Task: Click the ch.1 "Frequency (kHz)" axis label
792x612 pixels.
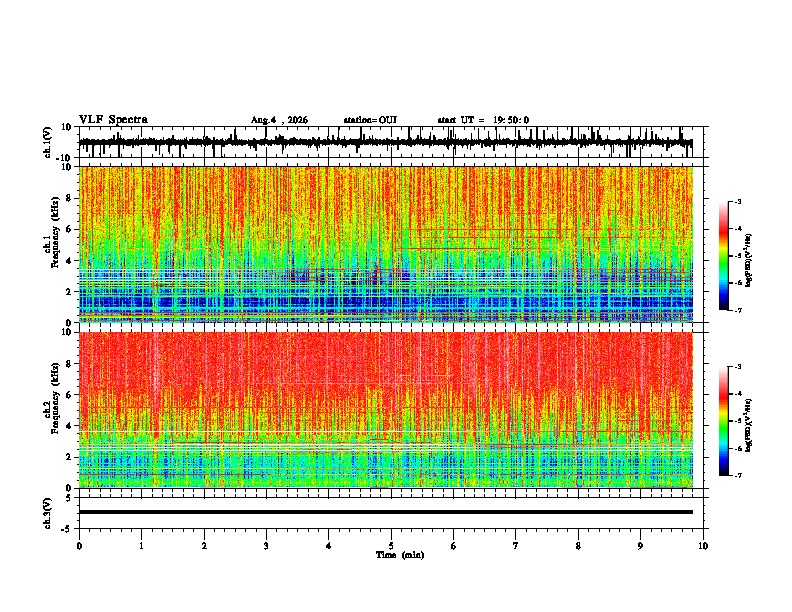Action: coord(55,233)
